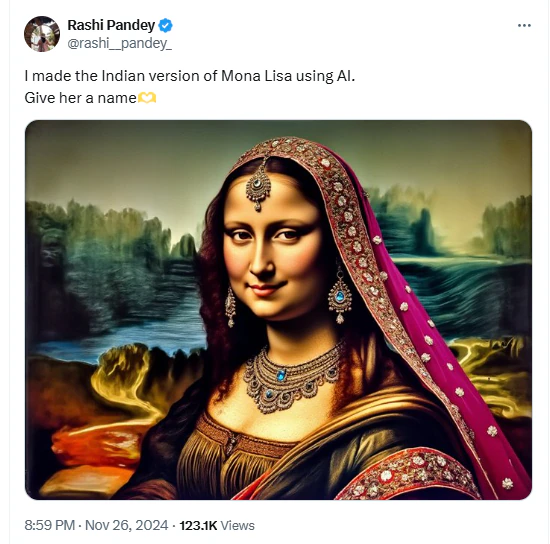Open the @rashi__pandey_ handle link
This screenshot has width=550, height=544.
pyautogui.click(x=119, y=43)
